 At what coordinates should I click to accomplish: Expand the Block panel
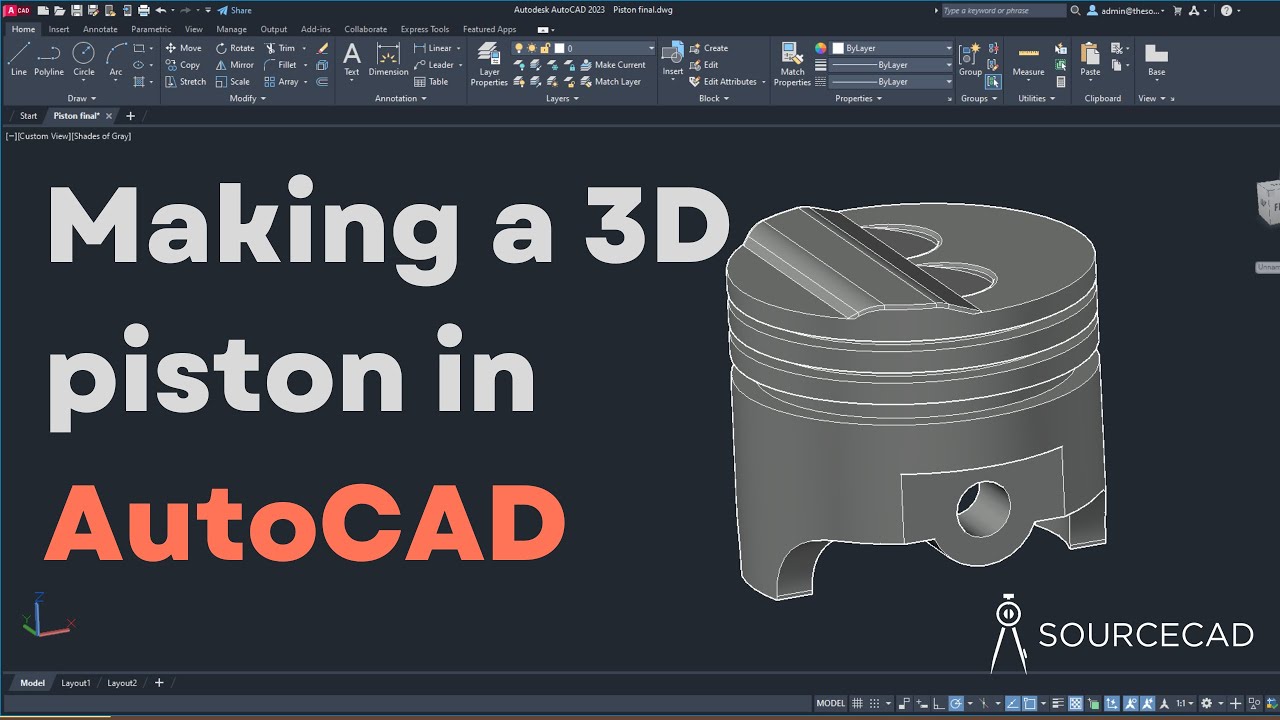(x=714, y=98)
